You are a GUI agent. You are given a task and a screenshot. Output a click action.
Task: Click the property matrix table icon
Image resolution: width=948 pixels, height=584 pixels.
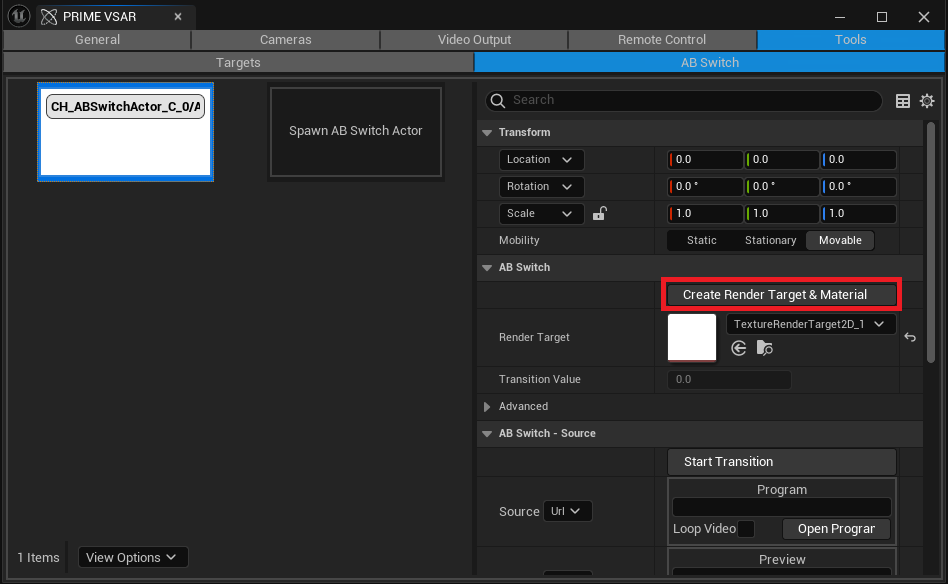coord(903,101)
